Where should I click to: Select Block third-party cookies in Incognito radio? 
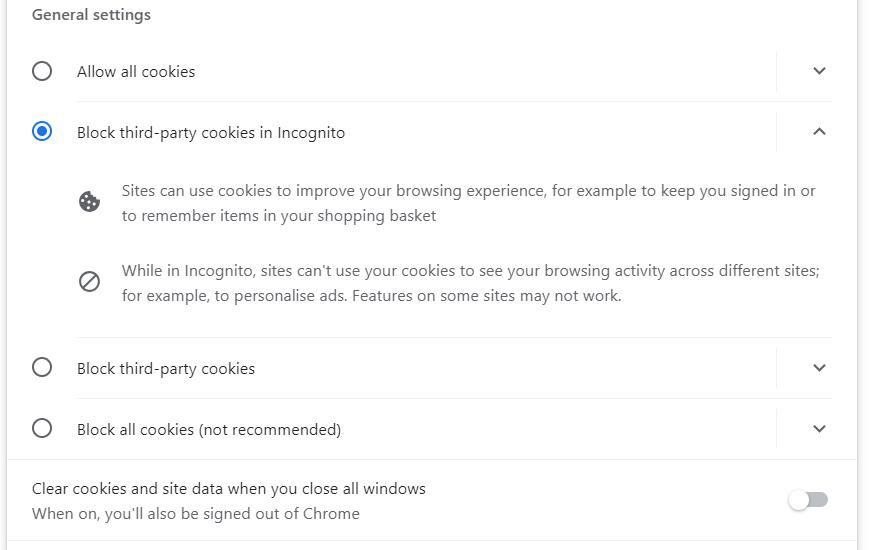[x=42, y=132]
